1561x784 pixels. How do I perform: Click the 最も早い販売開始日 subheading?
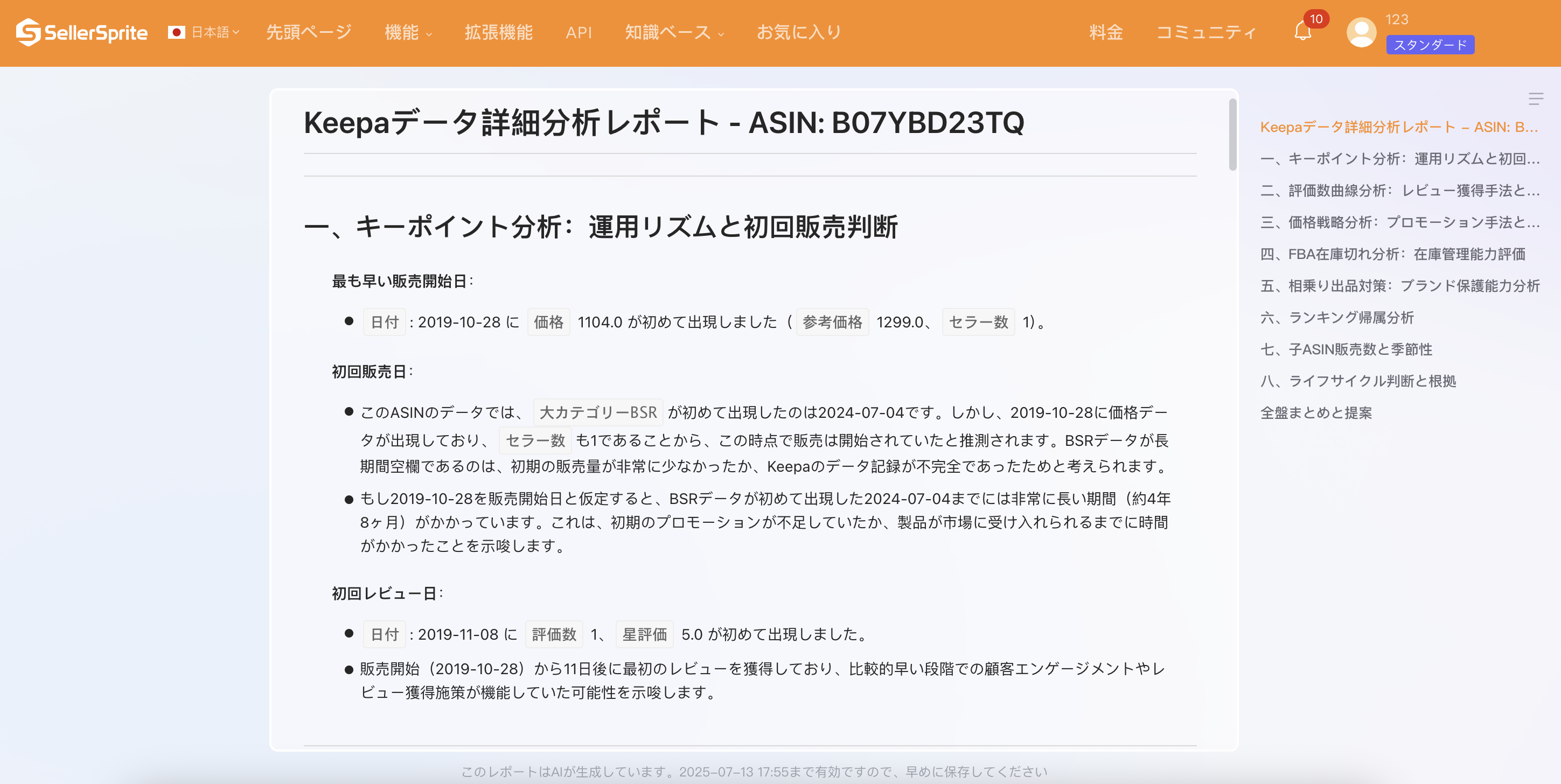pyautogui.click(x=402, y=281)
